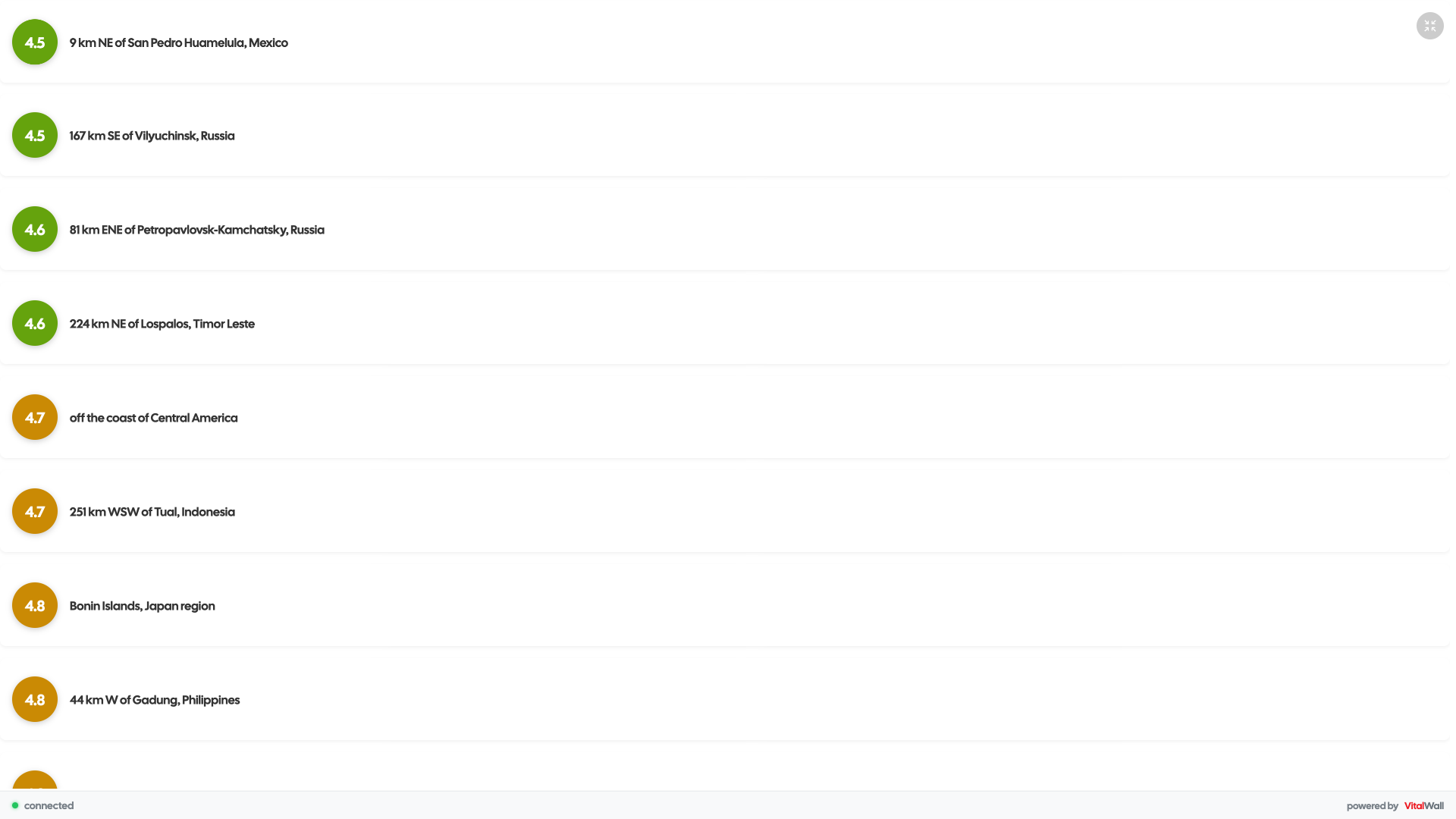This screenshot has width=1456, height=819.
Task: Open "251 km WSW of Tual, Indonesia" entry
Action: 152,513
